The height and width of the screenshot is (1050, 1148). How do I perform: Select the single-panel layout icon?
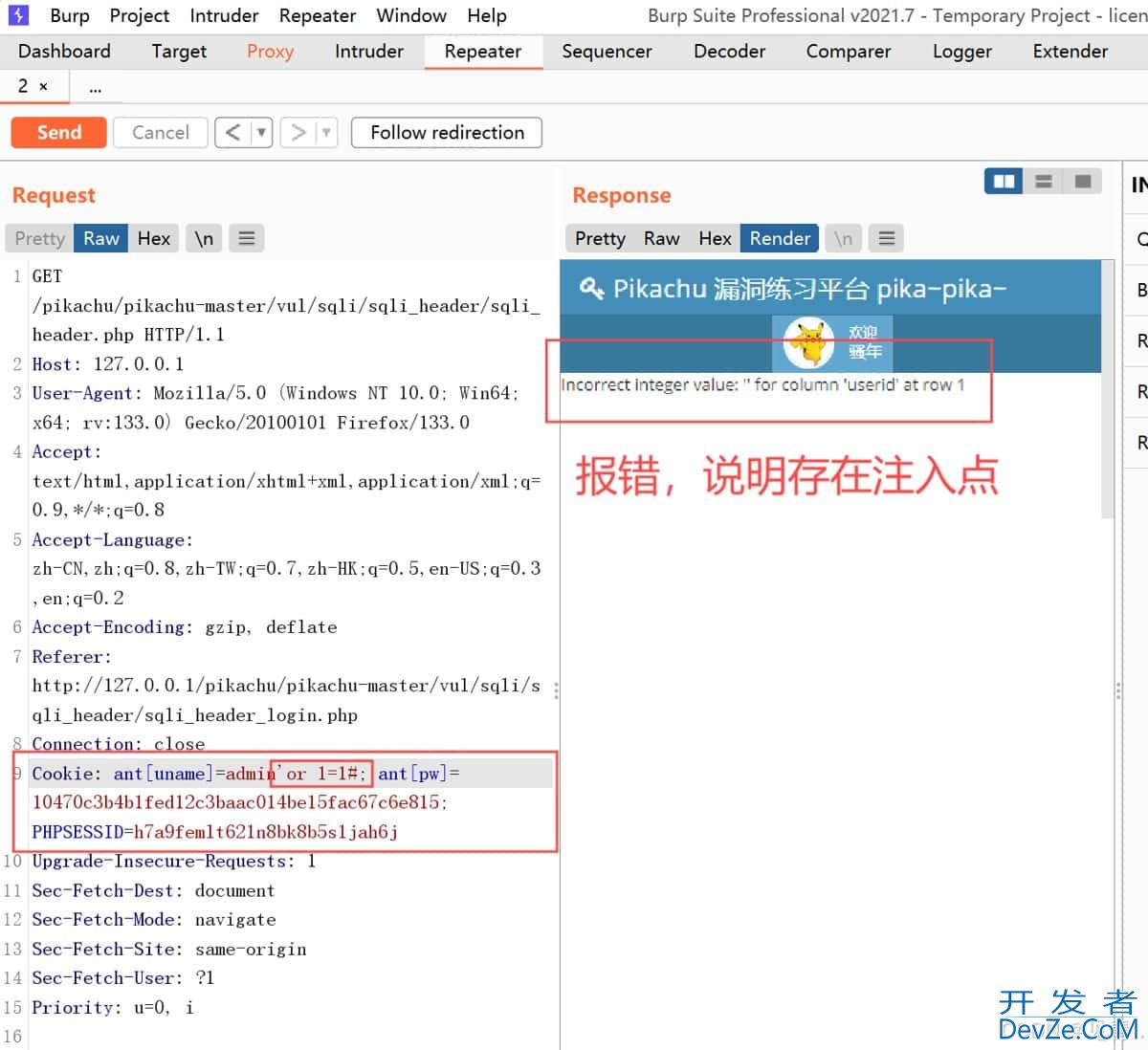pos(1083,181)
